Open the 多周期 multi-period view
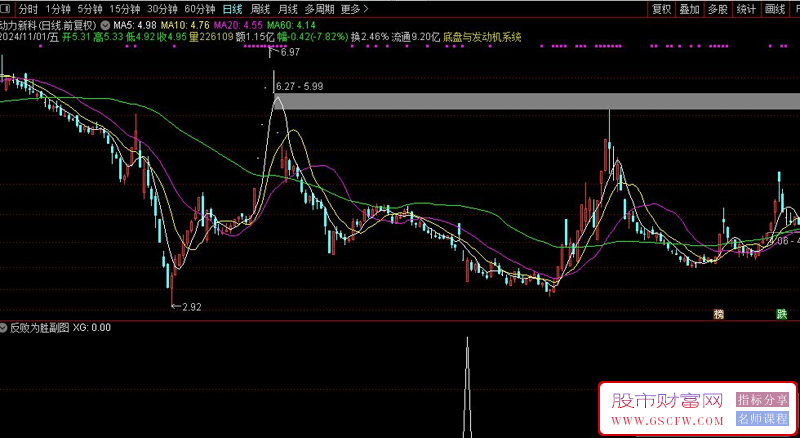The image size is (800, 438). coord(320,9)
